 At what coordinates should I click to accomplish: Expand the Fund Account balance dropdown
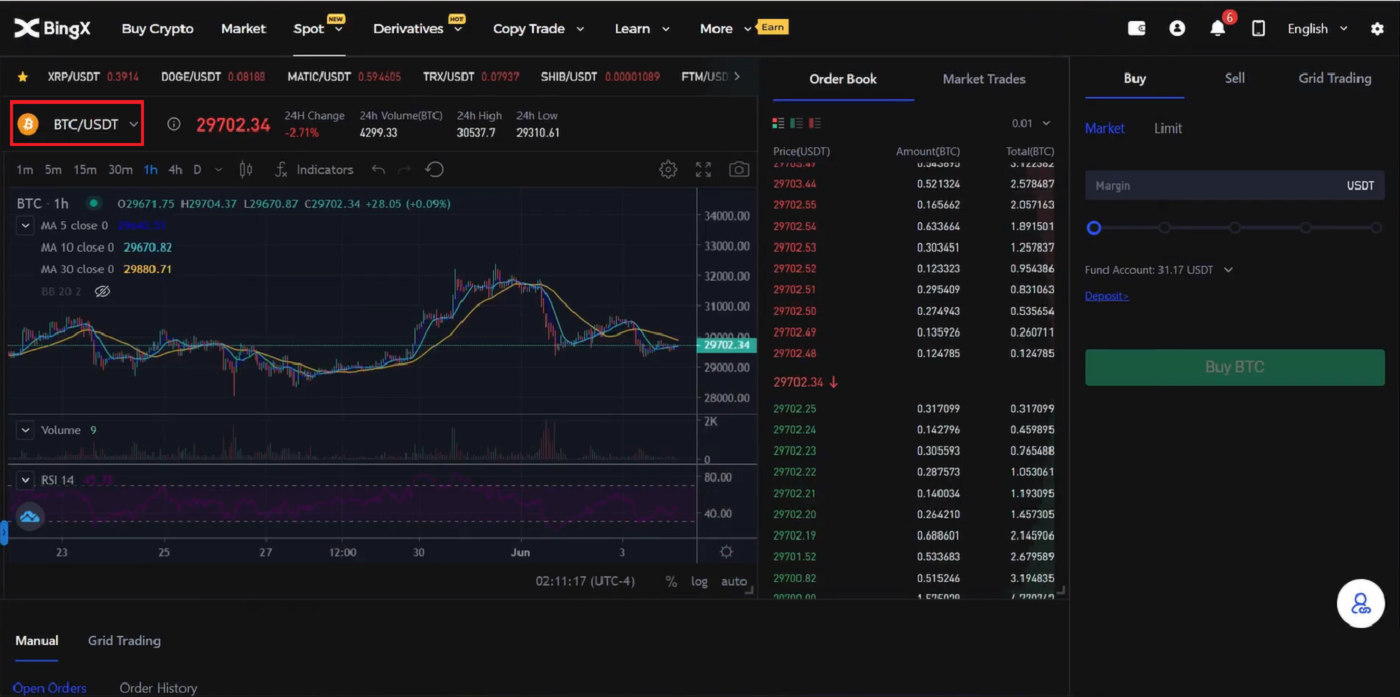[x=1228, y=270]
